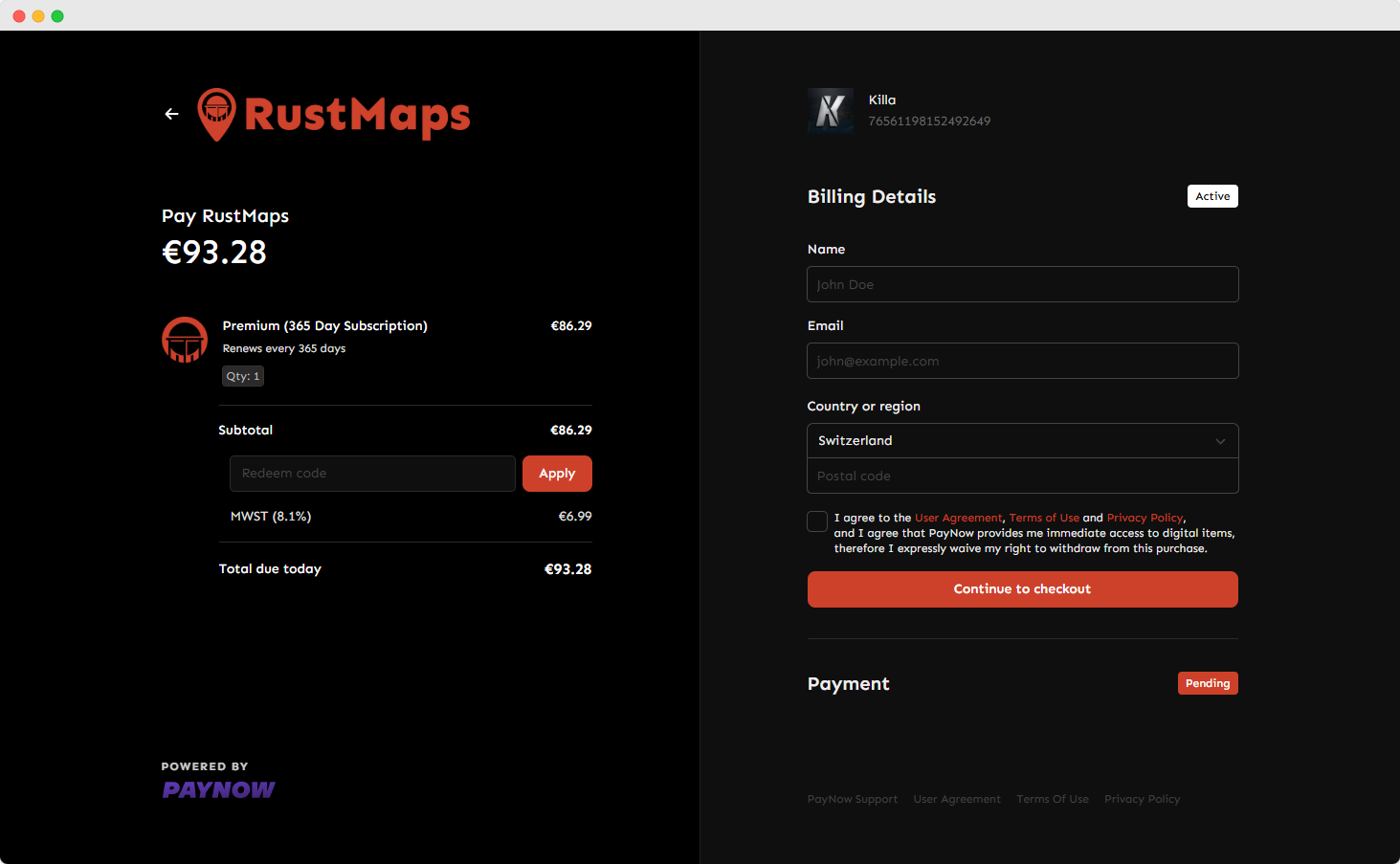
Task: Click the Premium subscription product icon
Action: coord(185,340)
